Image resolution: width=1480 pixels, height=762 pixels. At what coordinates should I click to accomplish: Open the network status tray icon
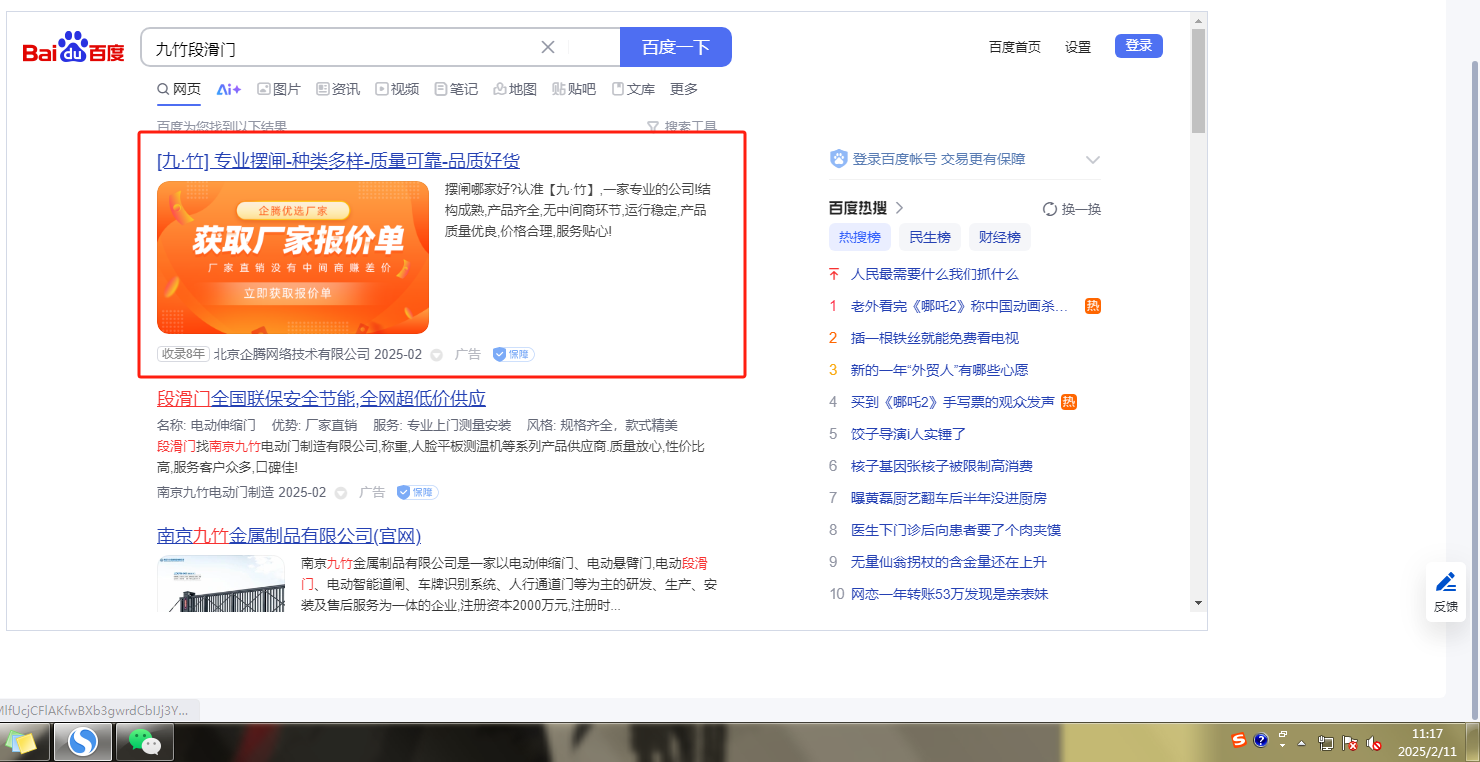click(1326, 743)
